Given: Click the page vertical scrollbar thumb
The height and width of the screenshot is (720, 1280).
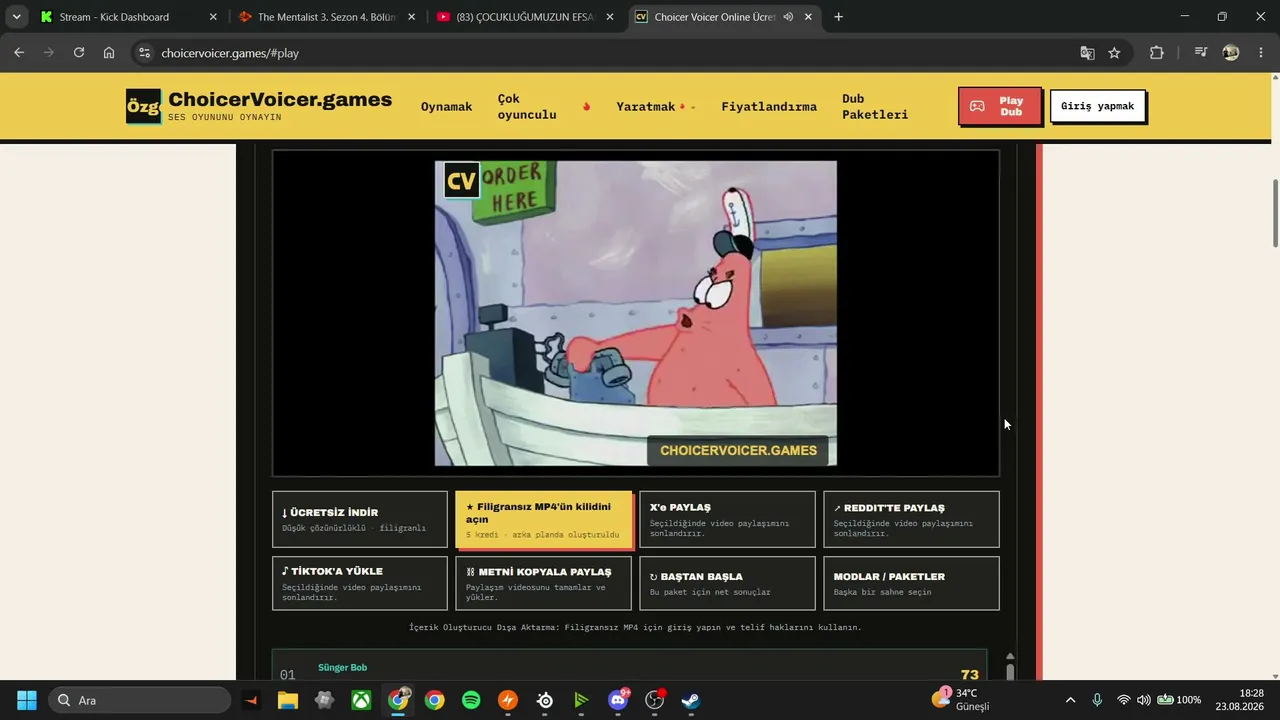Looking at the screenshot, I should 1275,212.
